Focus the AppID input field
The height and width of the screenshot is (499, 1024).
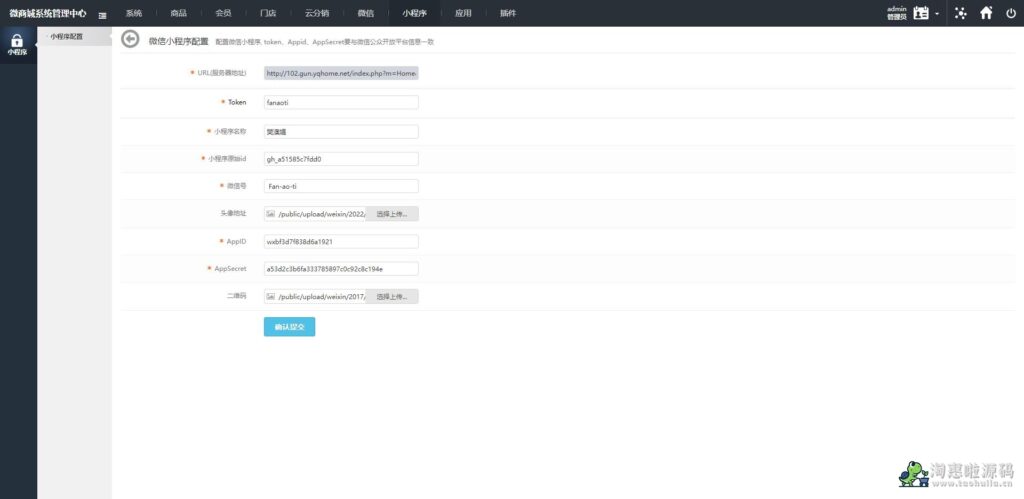coord(341,242)
